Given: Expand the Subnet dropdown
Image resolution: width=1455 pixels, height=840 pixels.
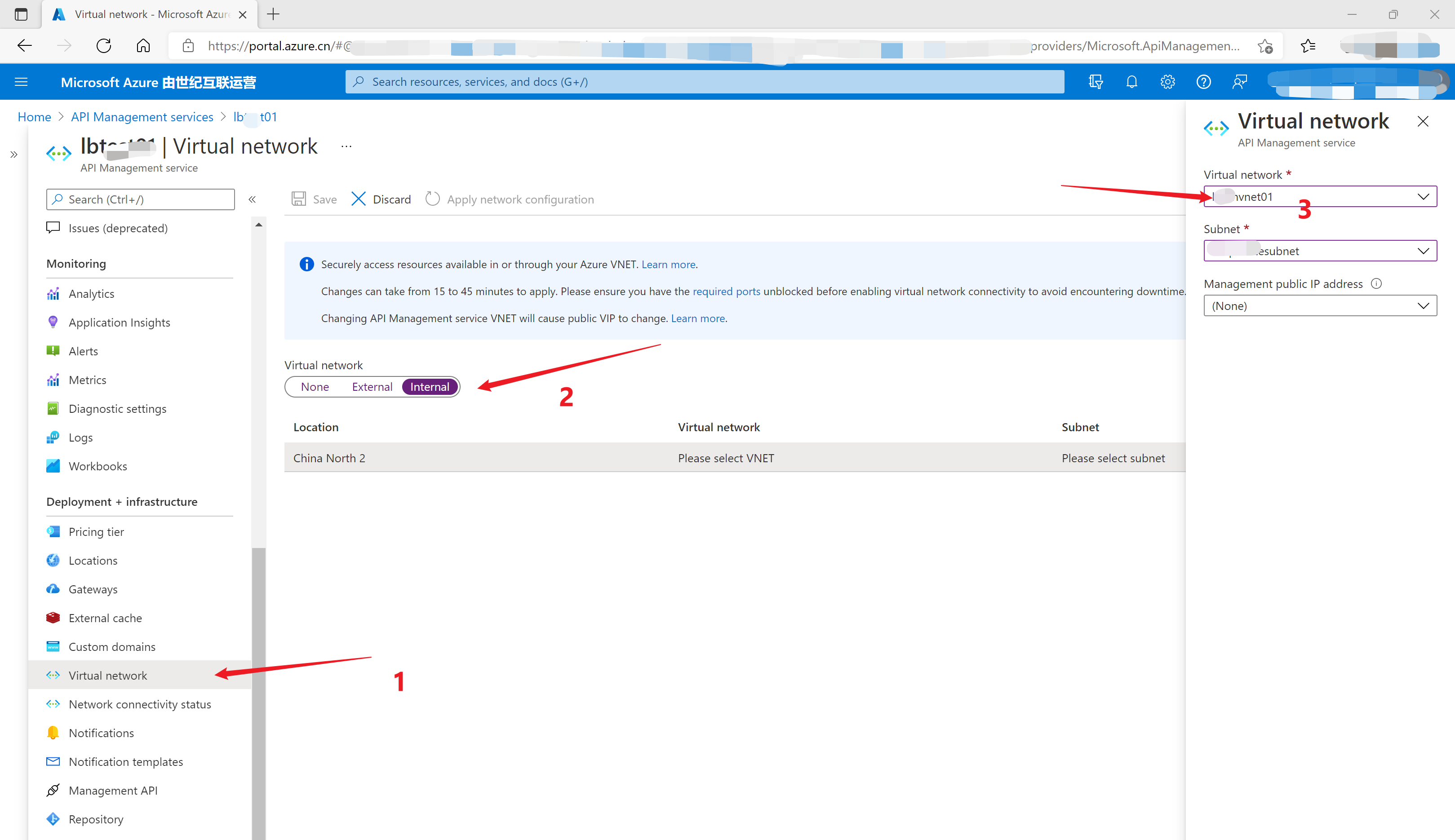Looking at the screenshot, I should pyautogui.click(x=1319, y=251).
